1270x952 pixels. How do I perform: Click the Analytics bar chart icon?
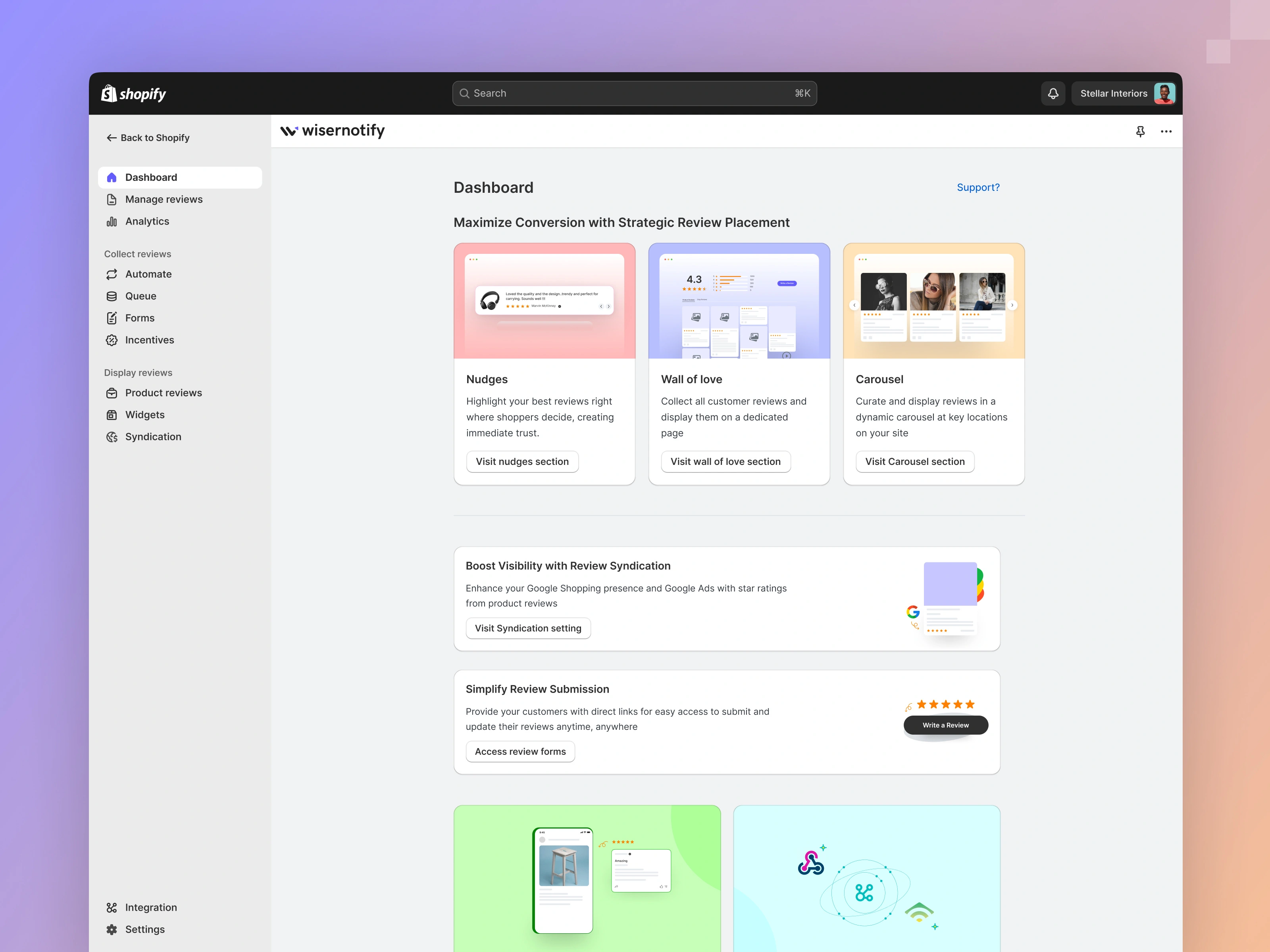pos(112,221)
